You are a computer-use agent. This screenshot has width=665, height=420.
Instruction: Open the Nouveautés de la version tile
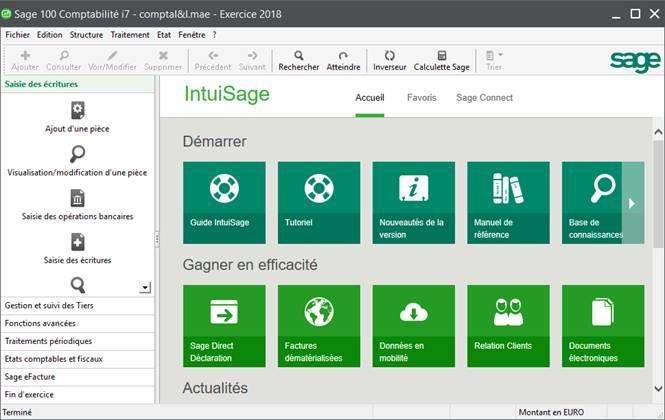(x=414, y=203)
